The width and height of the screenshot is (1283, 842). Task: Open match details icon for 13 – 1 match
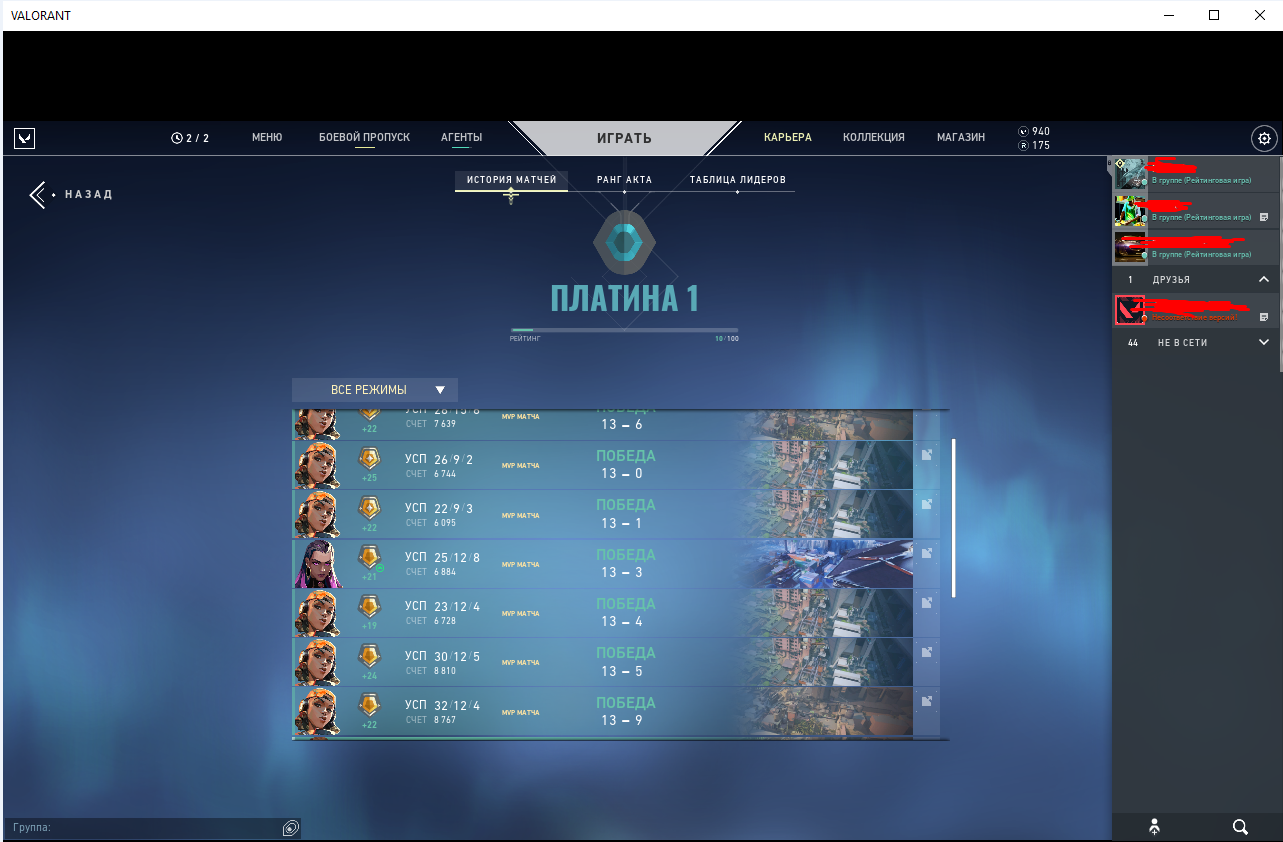(927, 504)
